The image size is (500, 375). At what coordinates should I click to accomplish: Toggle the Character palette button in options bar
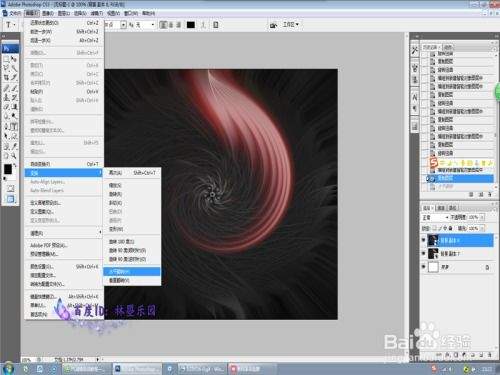(x=216, y=25)
